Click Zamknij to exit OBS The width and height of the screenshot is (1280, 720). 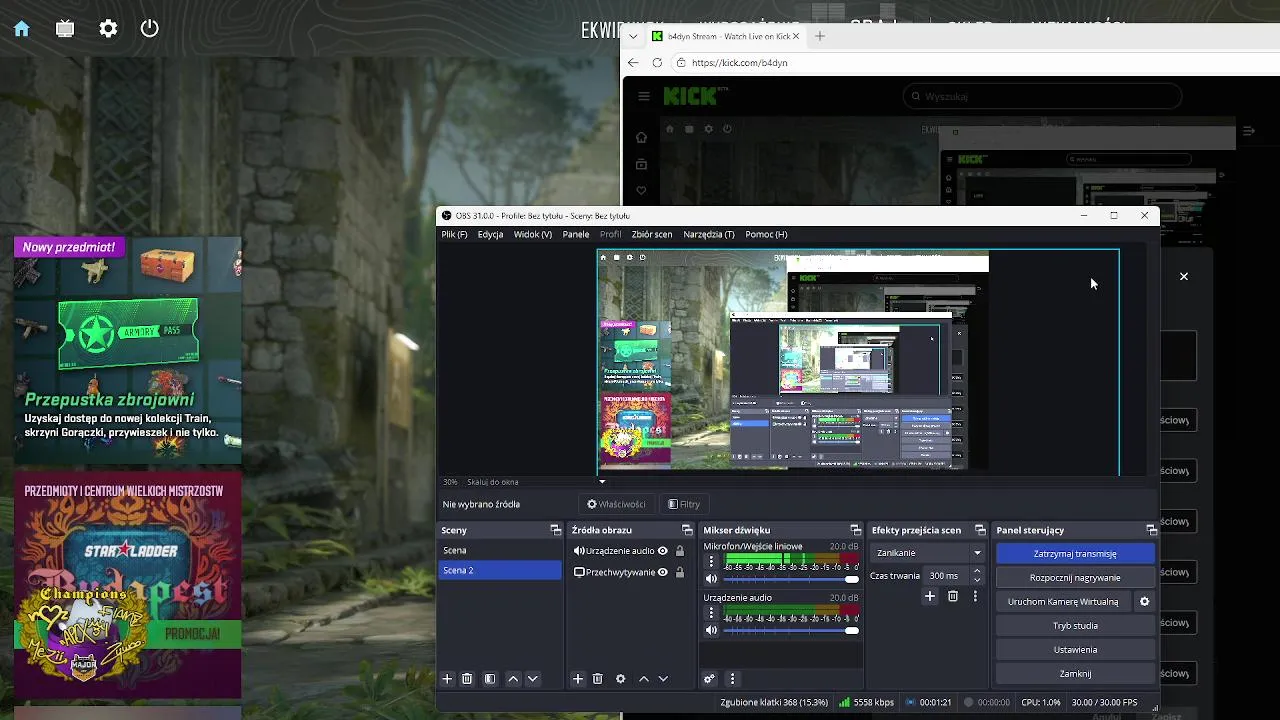(x=1075, y=673)
